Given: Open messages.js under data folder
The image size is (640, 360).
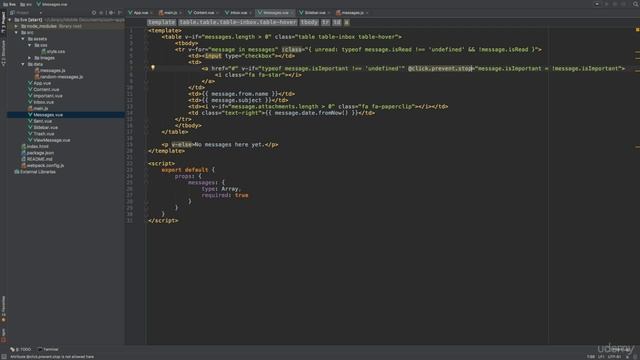Looking at the screenshot, I should [49, 71].
